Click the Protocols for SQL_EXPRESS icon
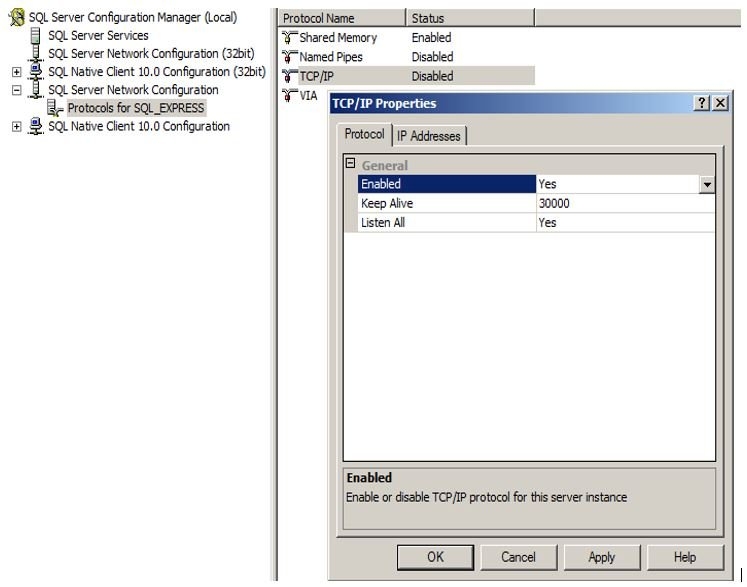The image size is (747, 587). (x=56, y=108)
